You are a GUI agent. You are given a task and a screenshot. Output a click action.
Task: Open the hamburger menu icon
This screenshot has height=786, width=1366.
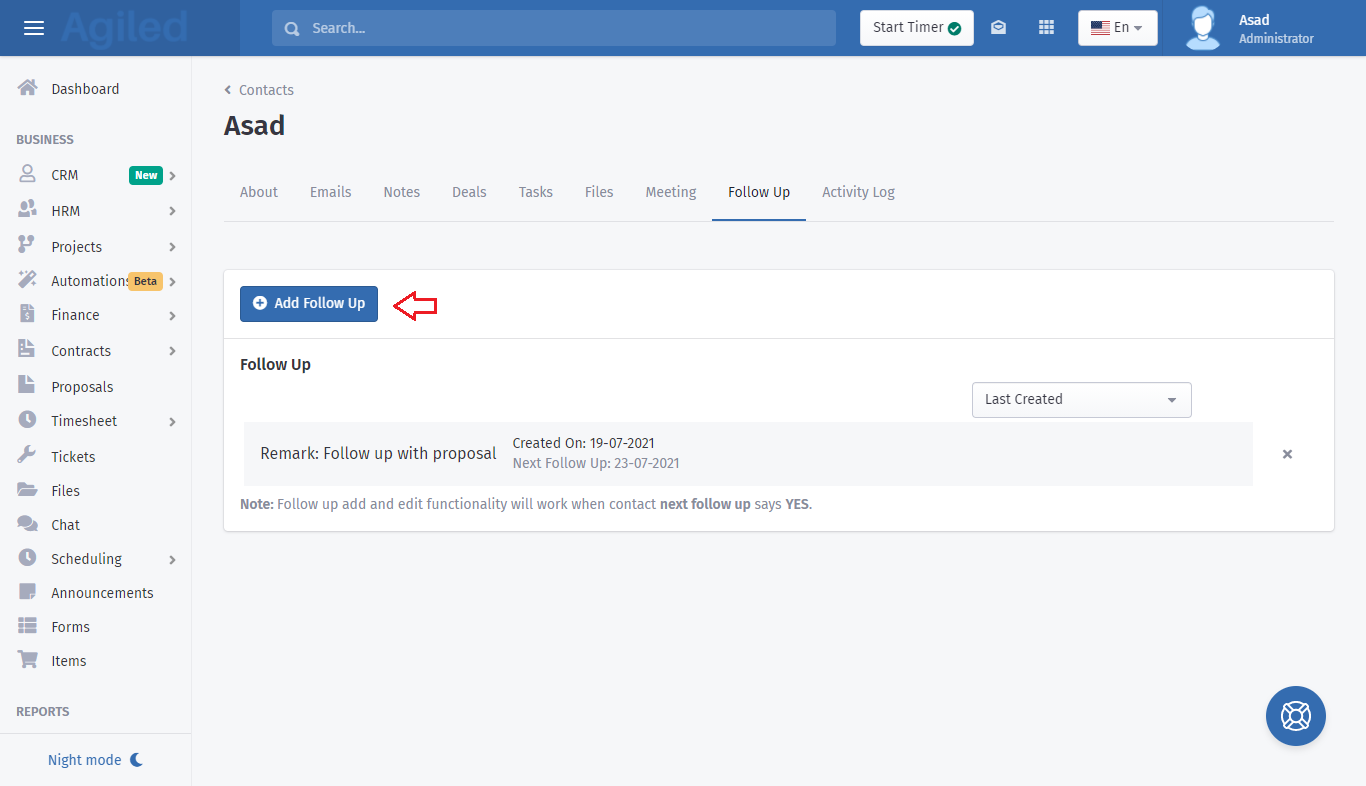(34, 28)
